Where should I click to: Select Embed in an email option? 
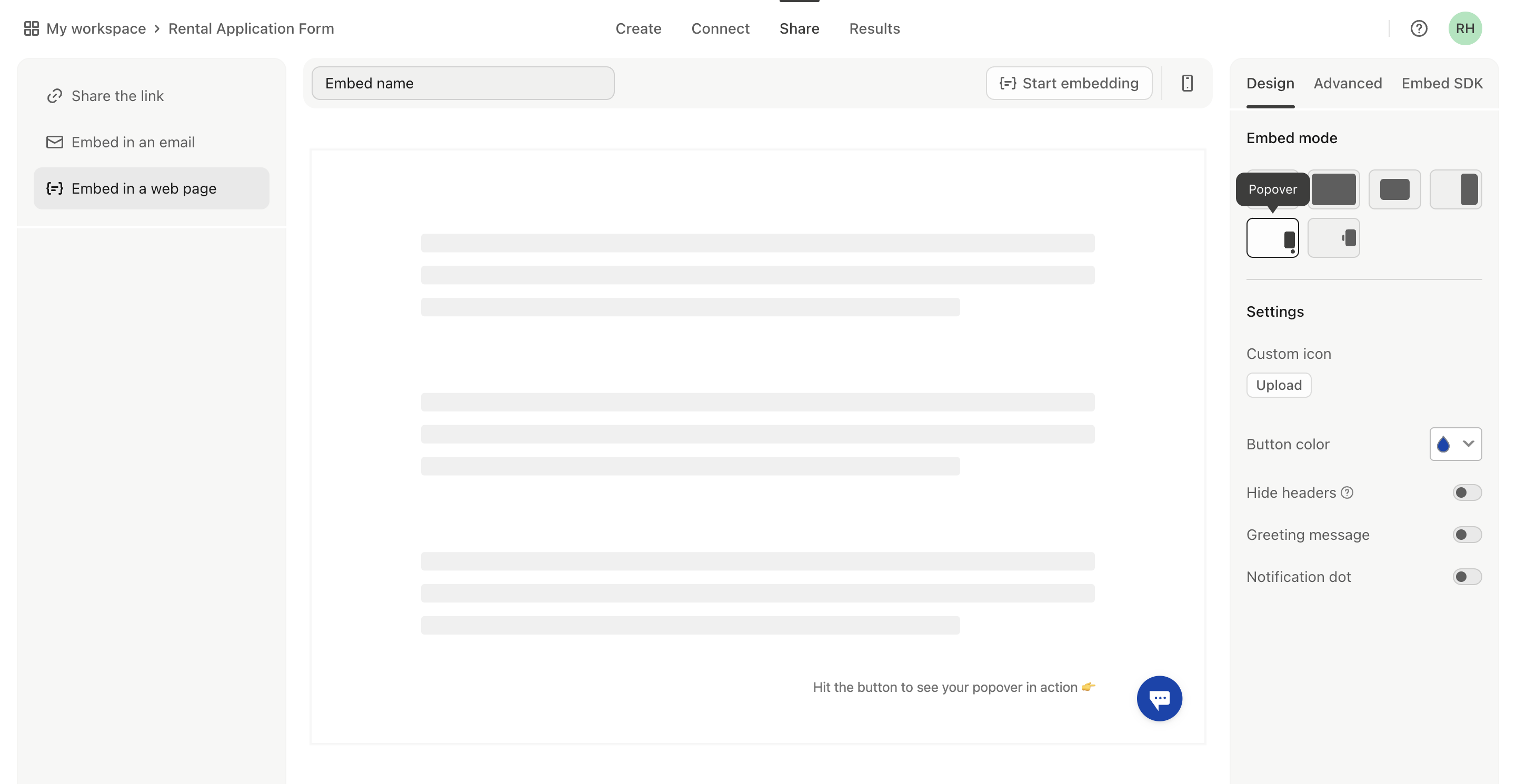pyautogui.click(x=133, y=142)
